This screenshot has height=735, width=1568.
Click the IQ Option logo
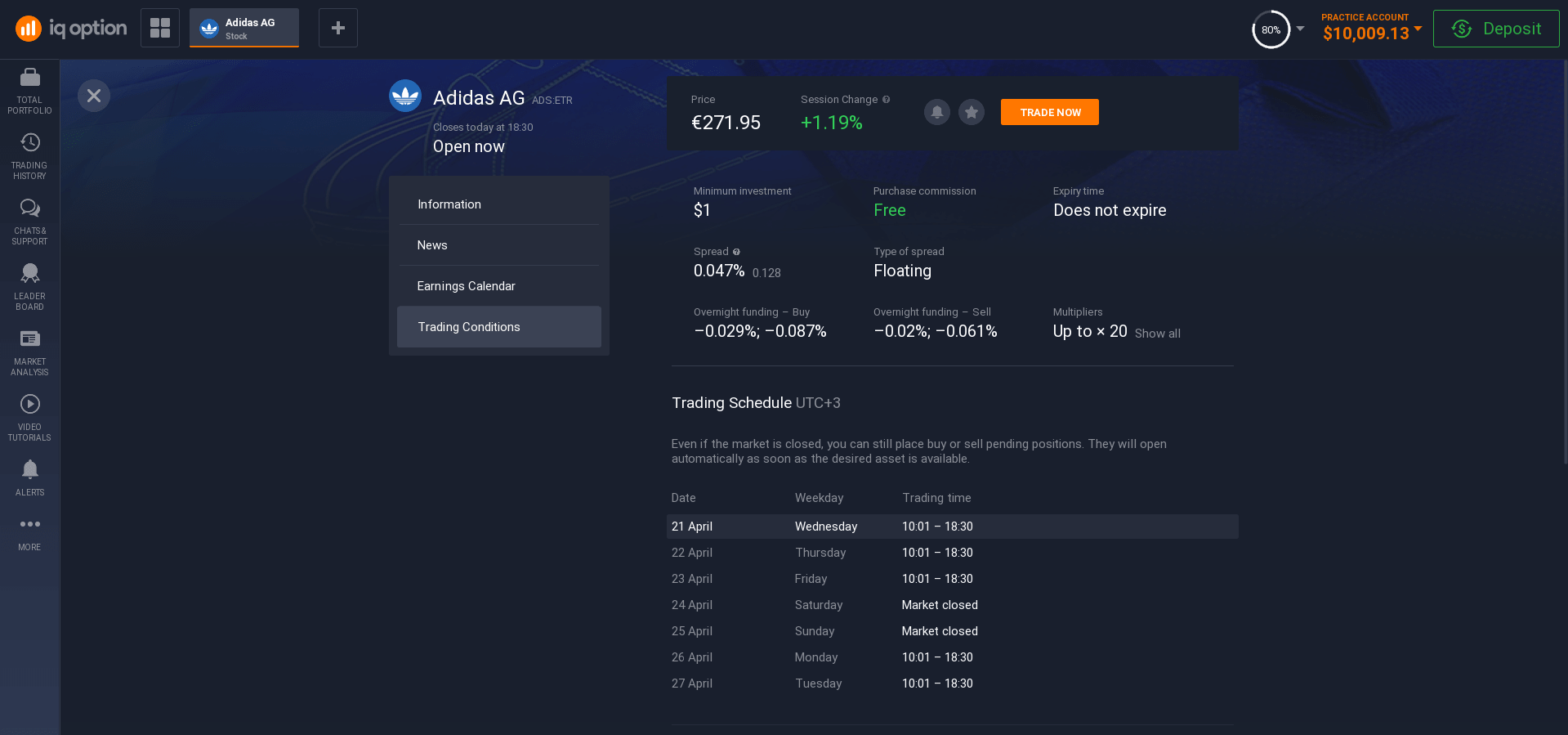point(71,29)
